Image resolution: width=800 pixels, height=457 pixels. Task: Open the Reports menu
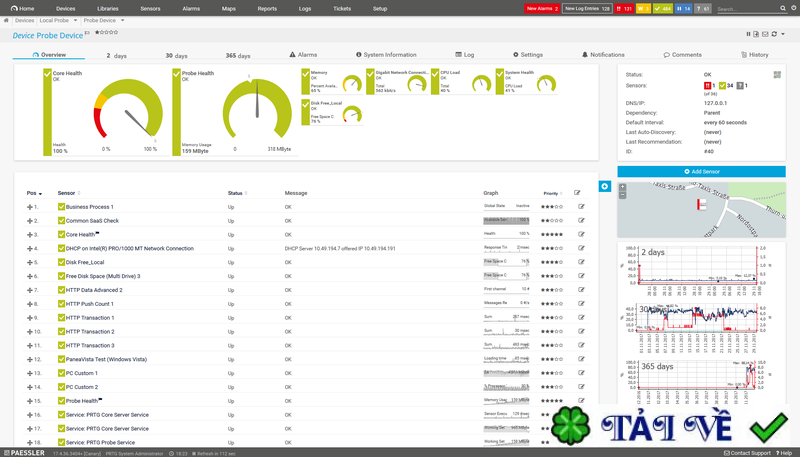pyautogui.click(x=267, y=9)
